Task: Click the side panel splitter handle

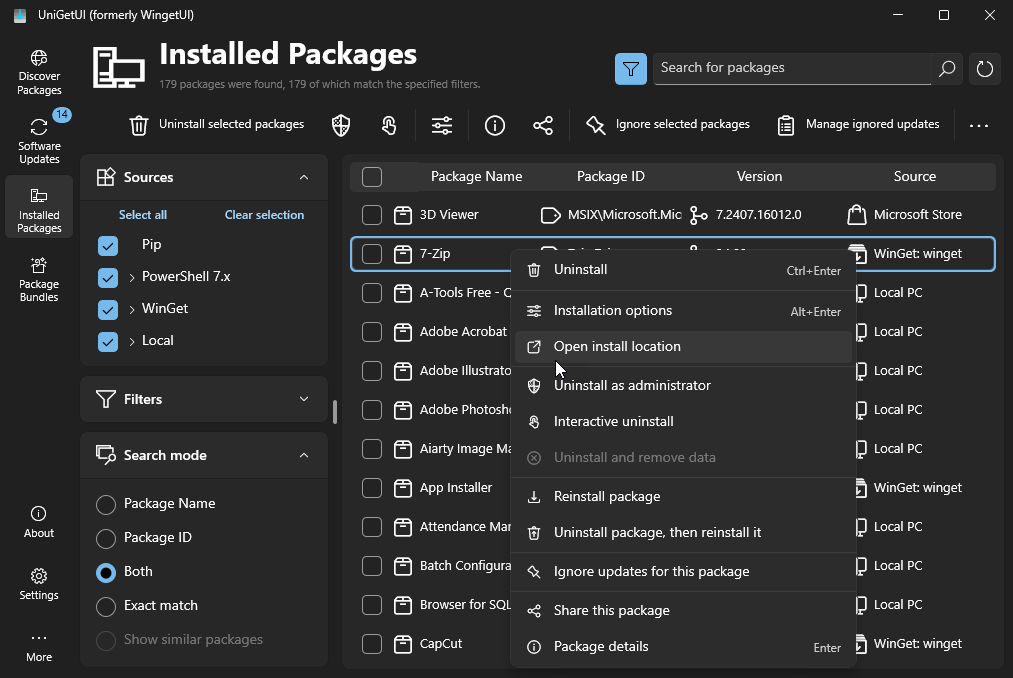Action: tap(335, 412)
